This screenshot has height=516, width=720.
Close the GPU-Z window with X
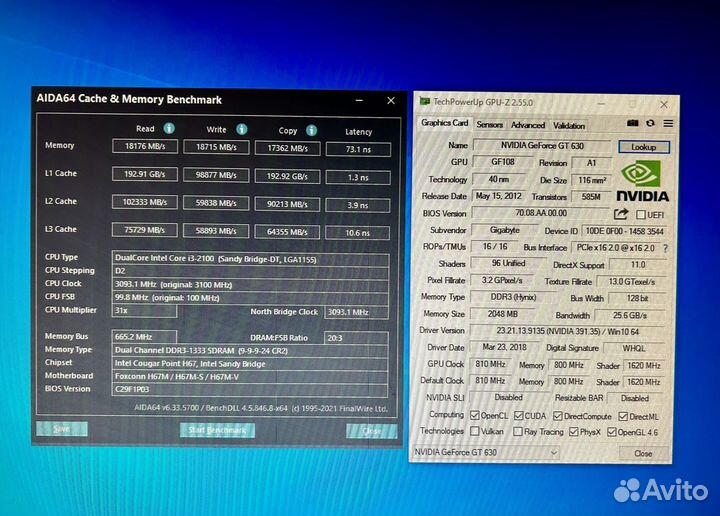pyautogui.click(x=664, y=105)
